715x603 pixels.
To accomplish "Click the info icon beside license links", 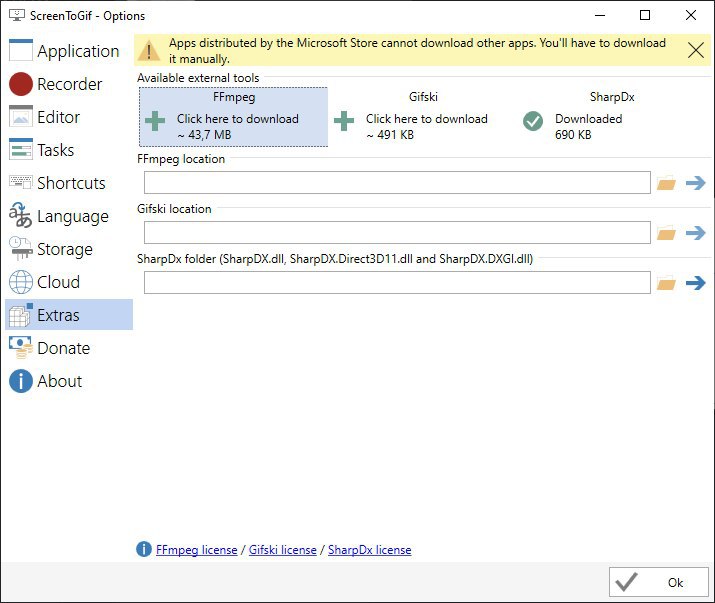I will pyautogui.click(x=144, y=549).
